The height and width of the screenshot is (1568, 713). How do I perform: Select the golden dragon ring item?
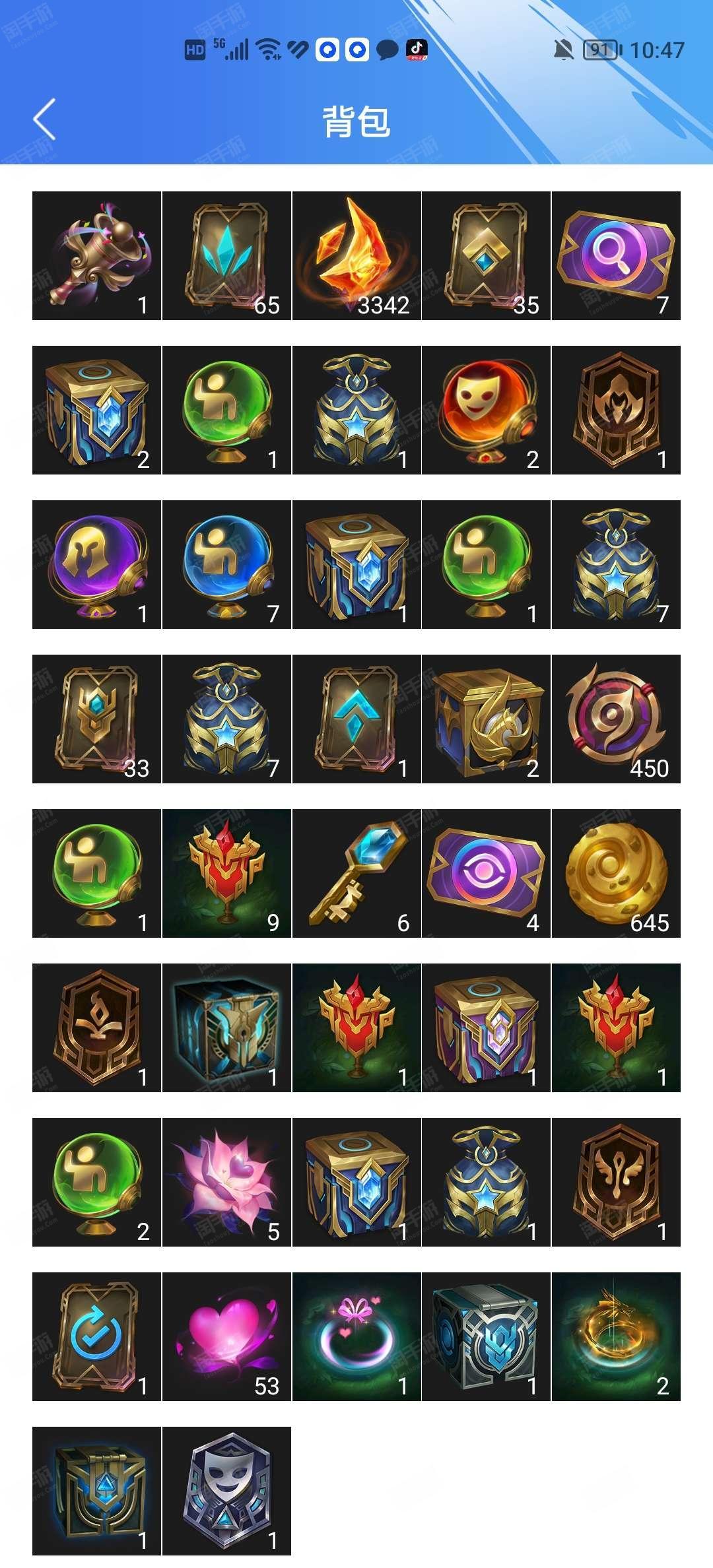click(616, 1337)
